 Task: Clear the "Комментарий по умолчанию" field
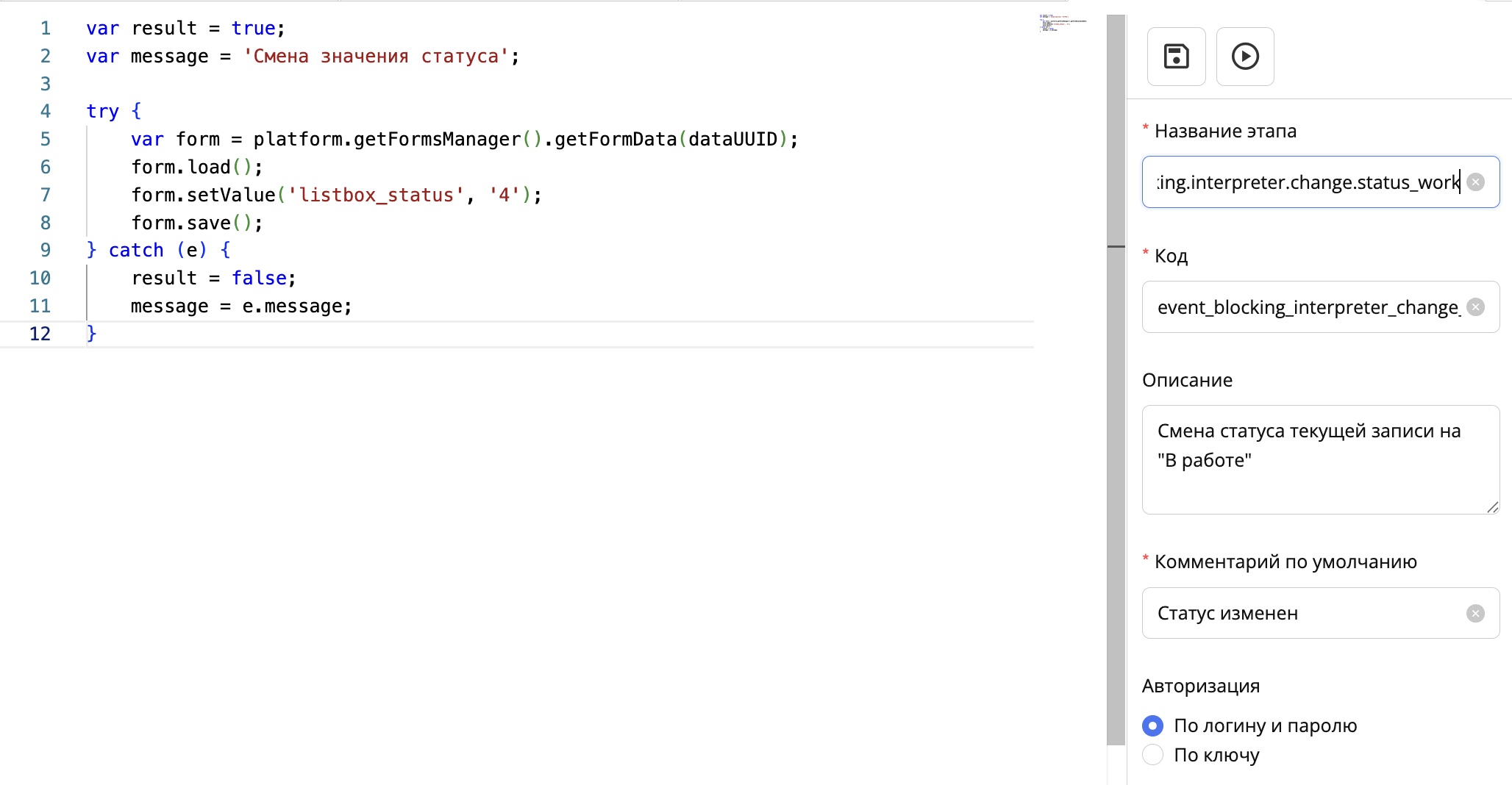(x=1476, y=613)
